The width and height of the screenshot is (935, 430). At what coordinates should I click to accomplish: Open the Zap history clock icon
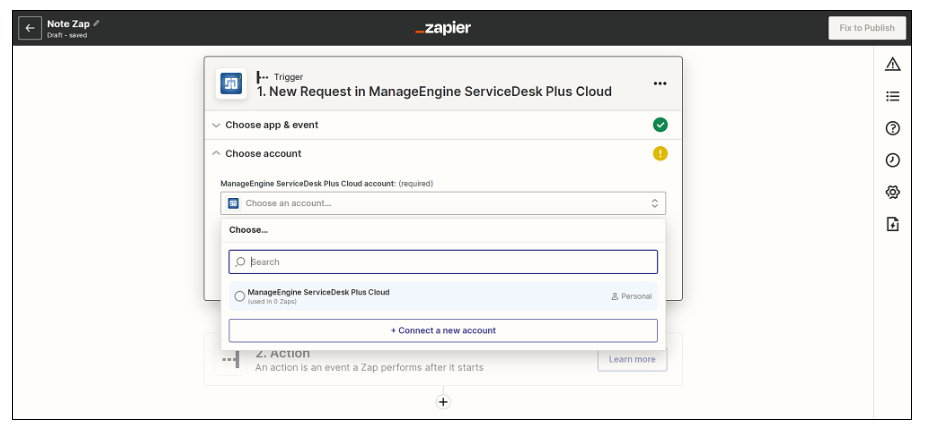pos(892,160)
